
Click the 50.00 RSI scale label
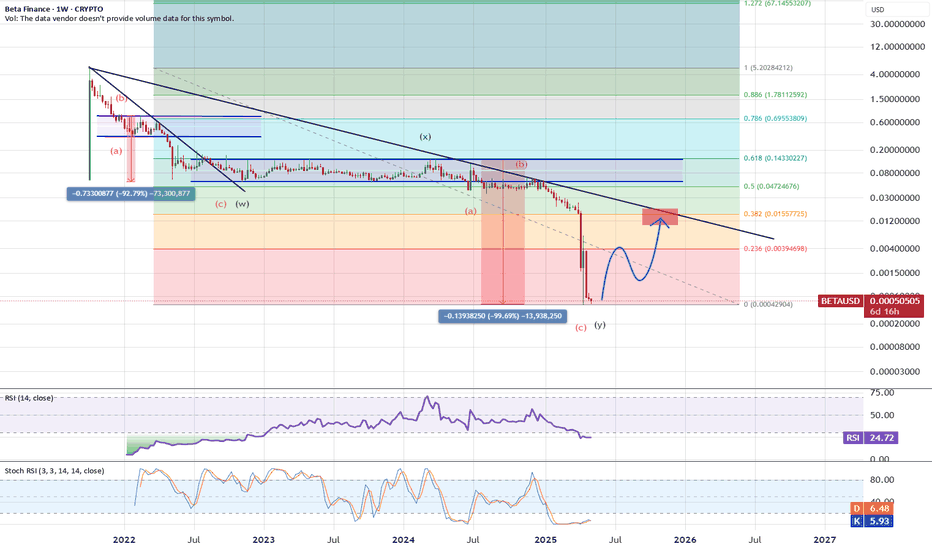click(882, 415)
